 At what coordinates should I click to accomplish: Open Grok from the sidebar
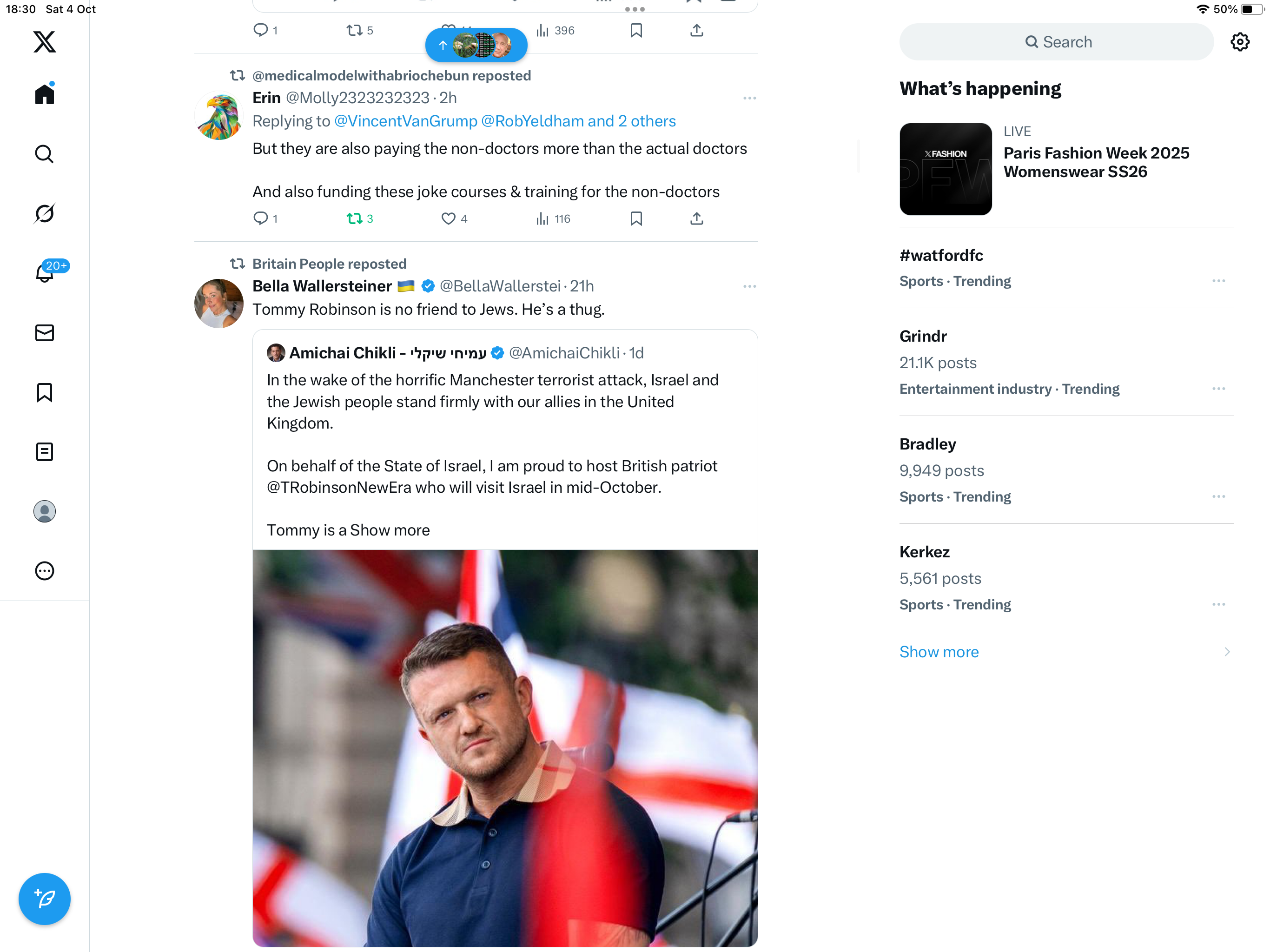click(x=44, y=214)
